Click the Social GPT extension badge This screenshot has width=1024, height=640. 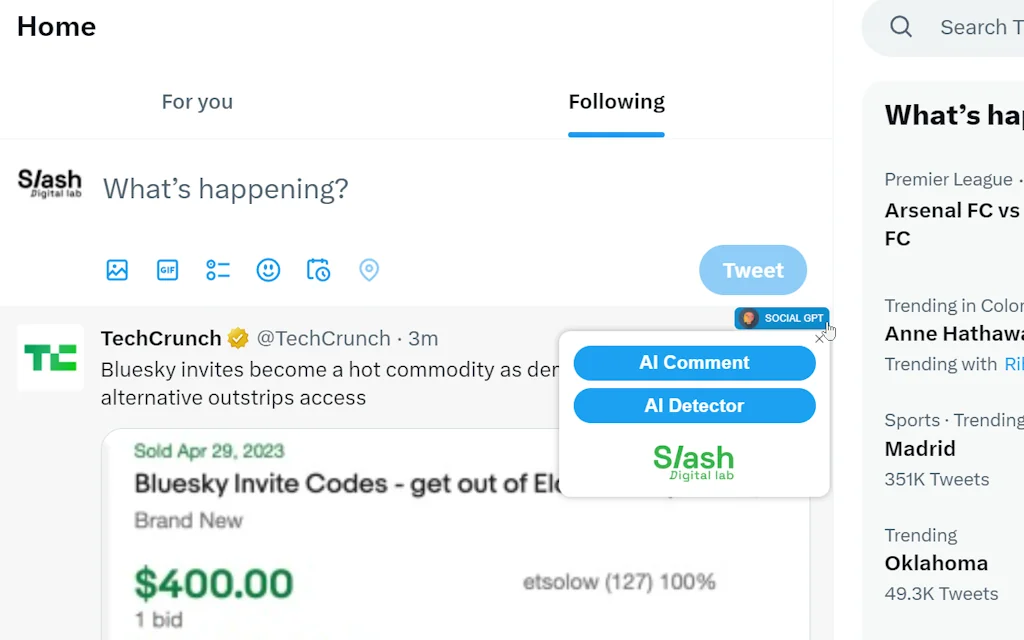[781, 317]
